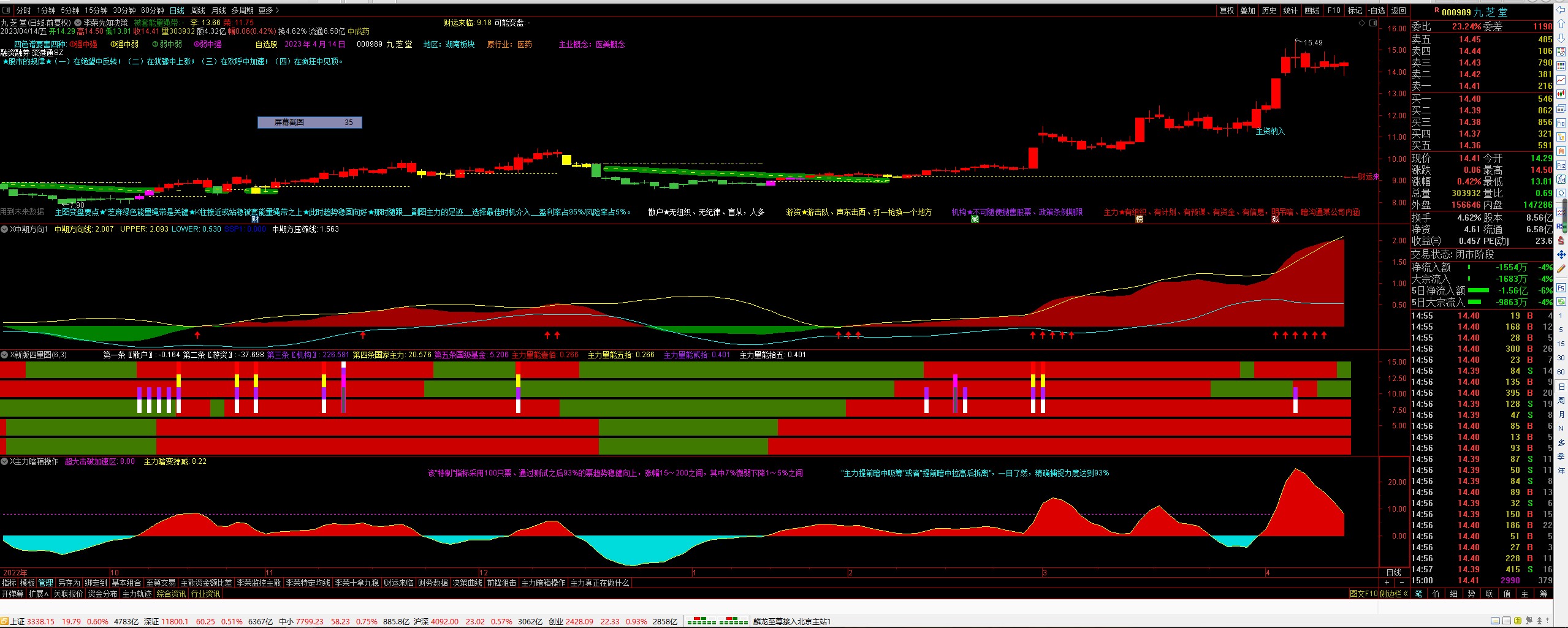Image resolution: width=1568 pixels, height=628 pixels.
Task: Toggle 叠加 overlay option
Action: coord(1247,10)
